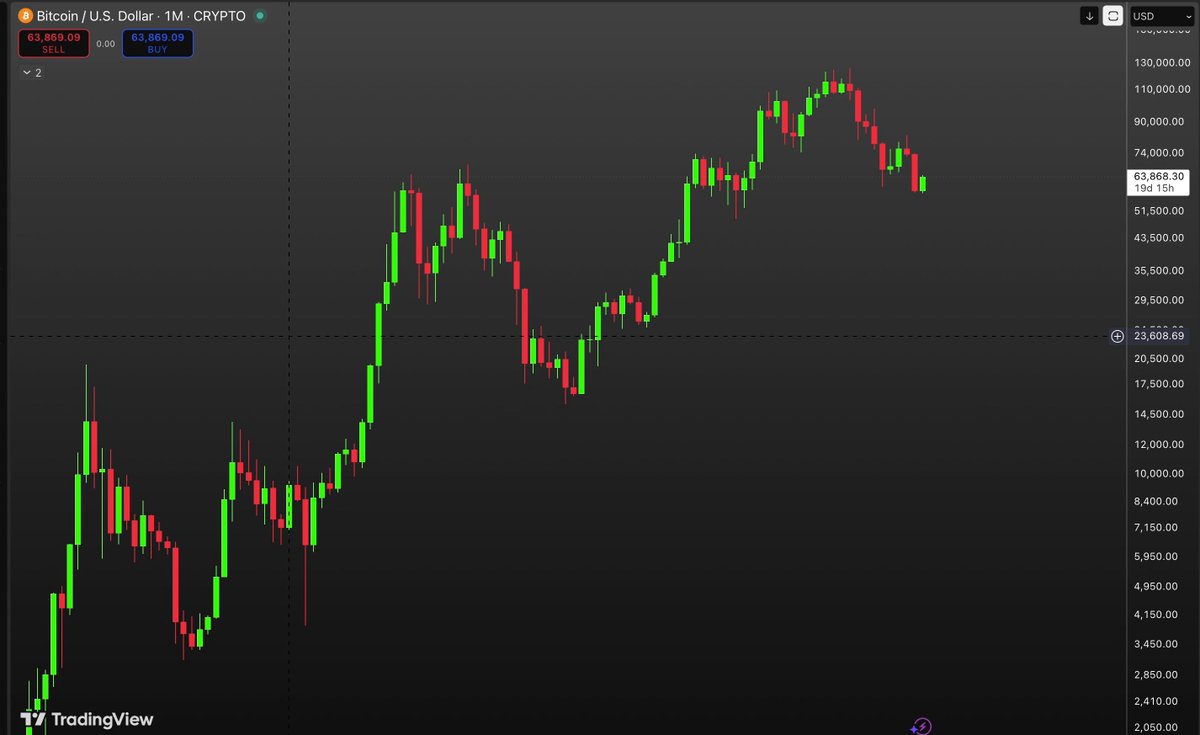Click the 17,500.00 price axis label
The height and width of the screenshot is (735, 1200).
pyautogui.click(x=1159, y=384)
